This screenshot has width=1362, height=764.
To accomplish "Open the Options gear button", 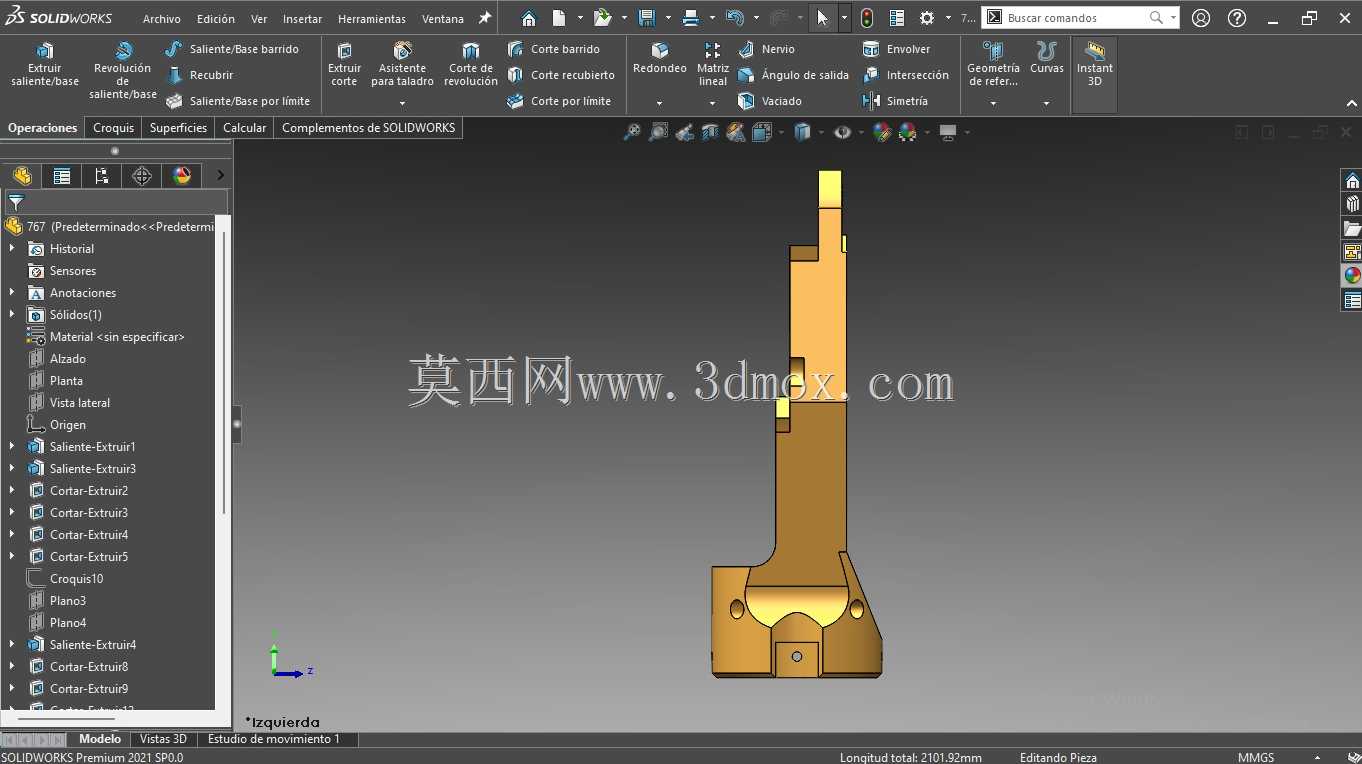I will click(927, 18).
